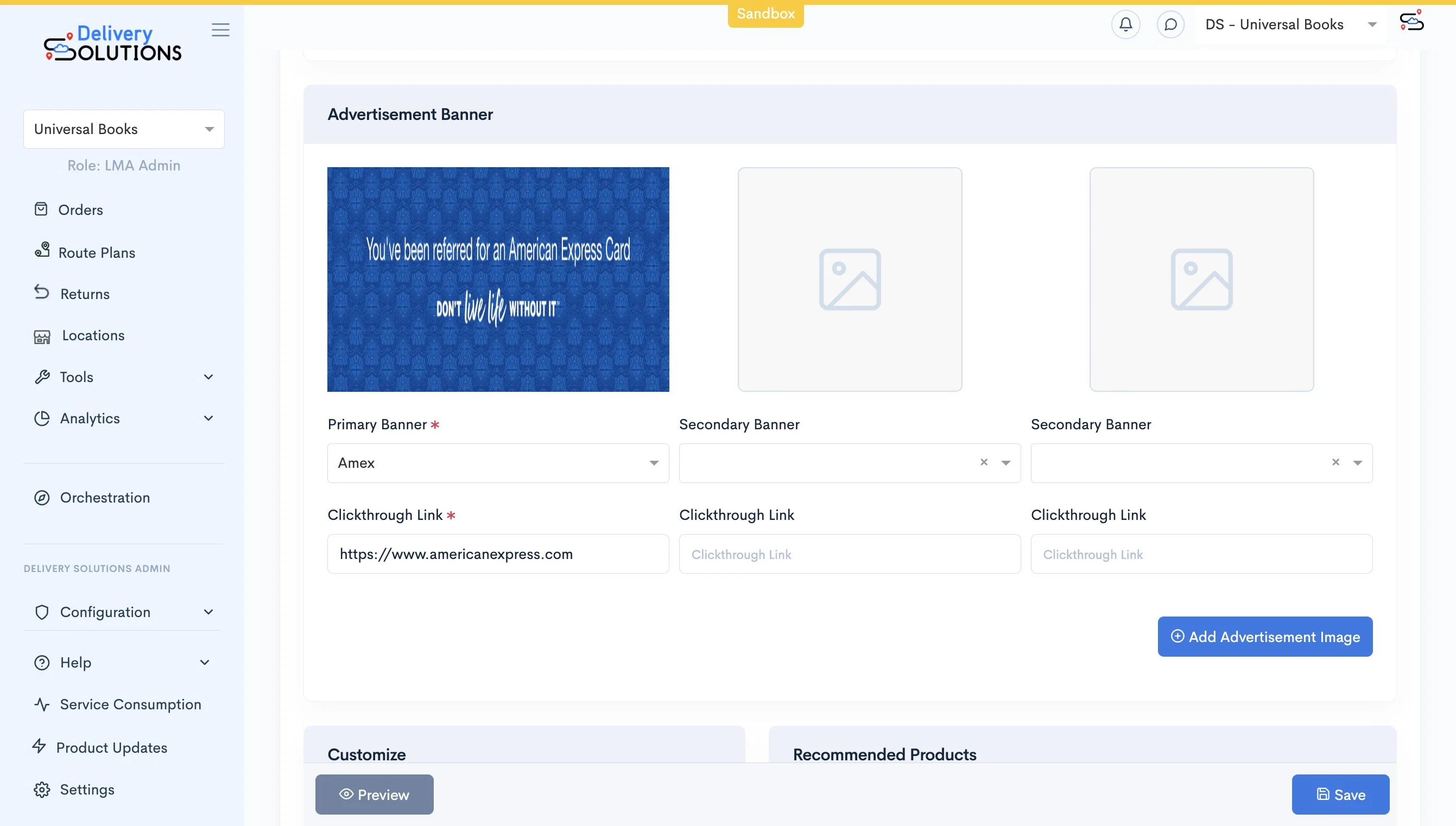Screen dimensions: 1456x826
Task: Expand the Help submenu chevron
Action: [205, 663]
